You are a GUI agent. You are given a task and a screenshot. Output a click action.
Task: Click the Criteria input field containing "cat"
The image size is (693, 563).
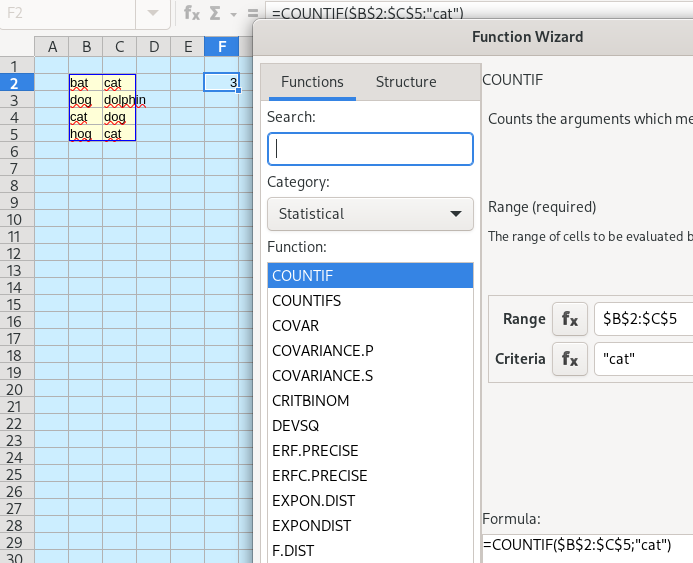[x=644, y=359]
